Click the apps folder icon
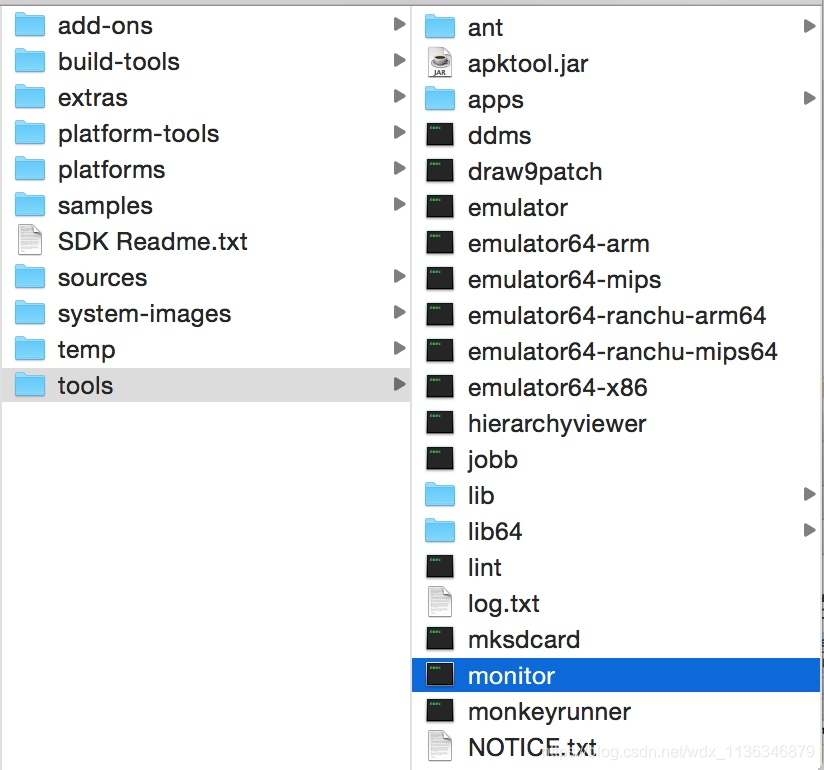This screenshot has height=770, width=824. pos(440,99)
